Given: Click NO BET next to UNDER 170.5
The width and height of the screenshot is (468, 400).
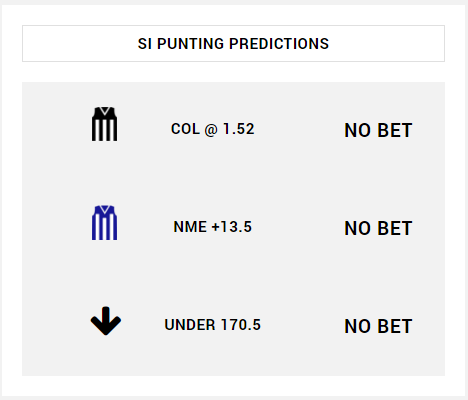Looking at the screenshot, I should coord(378,326).
